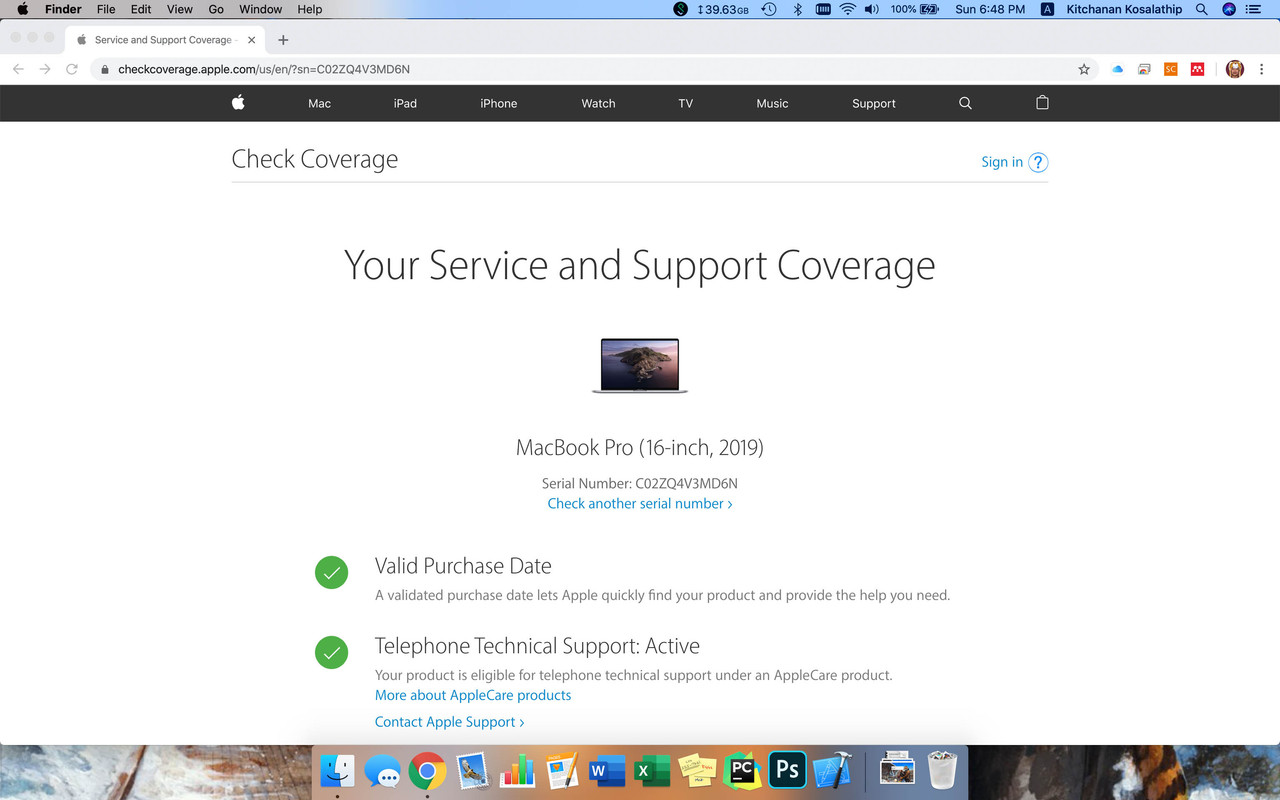Open the Bluetooth menu bar icon
The image size is (1280, 800).
[x=797, y=9]
